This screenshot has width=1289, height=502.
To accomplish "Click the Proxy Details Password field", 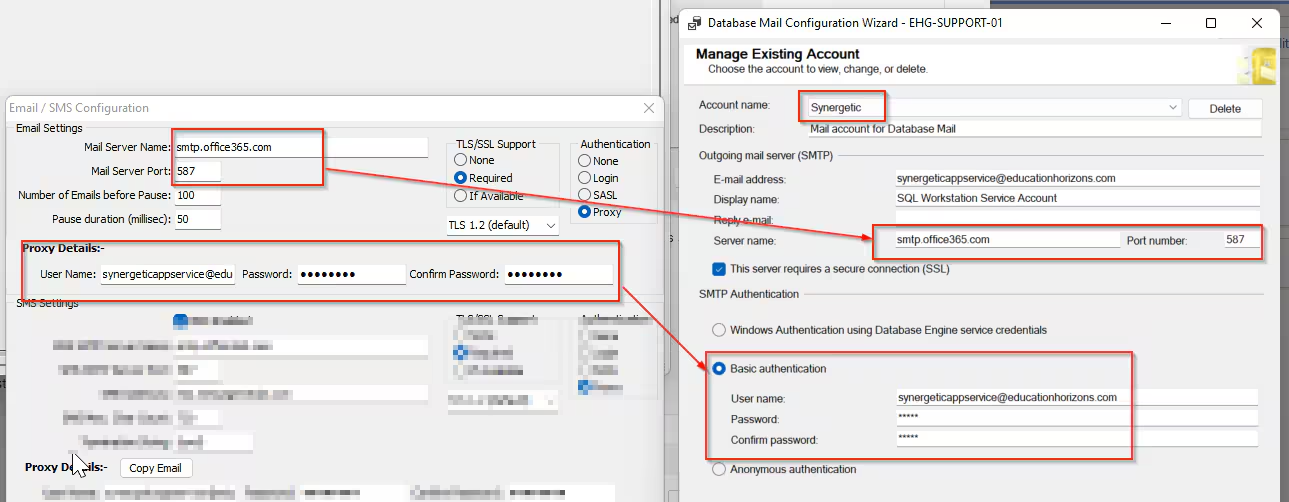I will coord(351,274).
